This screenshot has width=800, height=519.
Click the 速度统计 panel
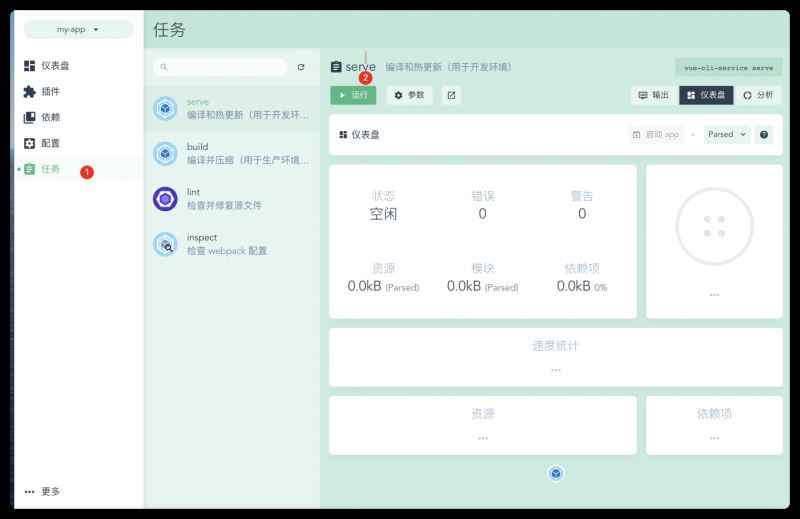point(556,357)
